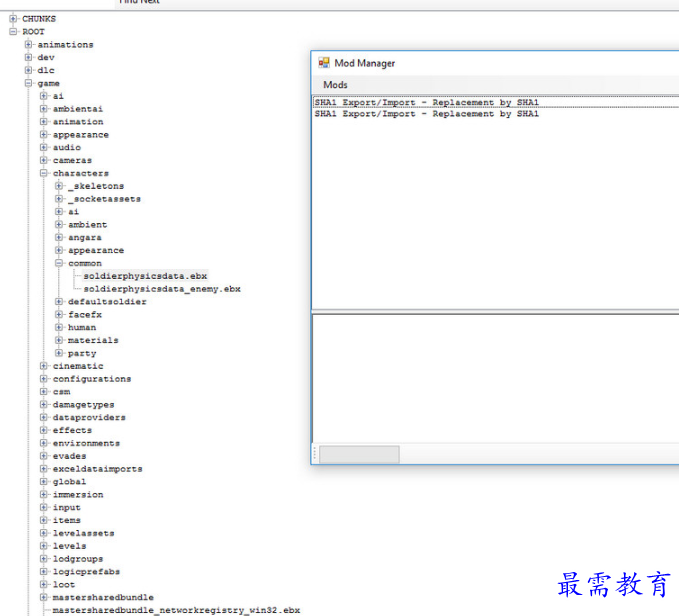The image size is (679, 616).
Task: Select the materials folder label
Action: tap(93, 340)
